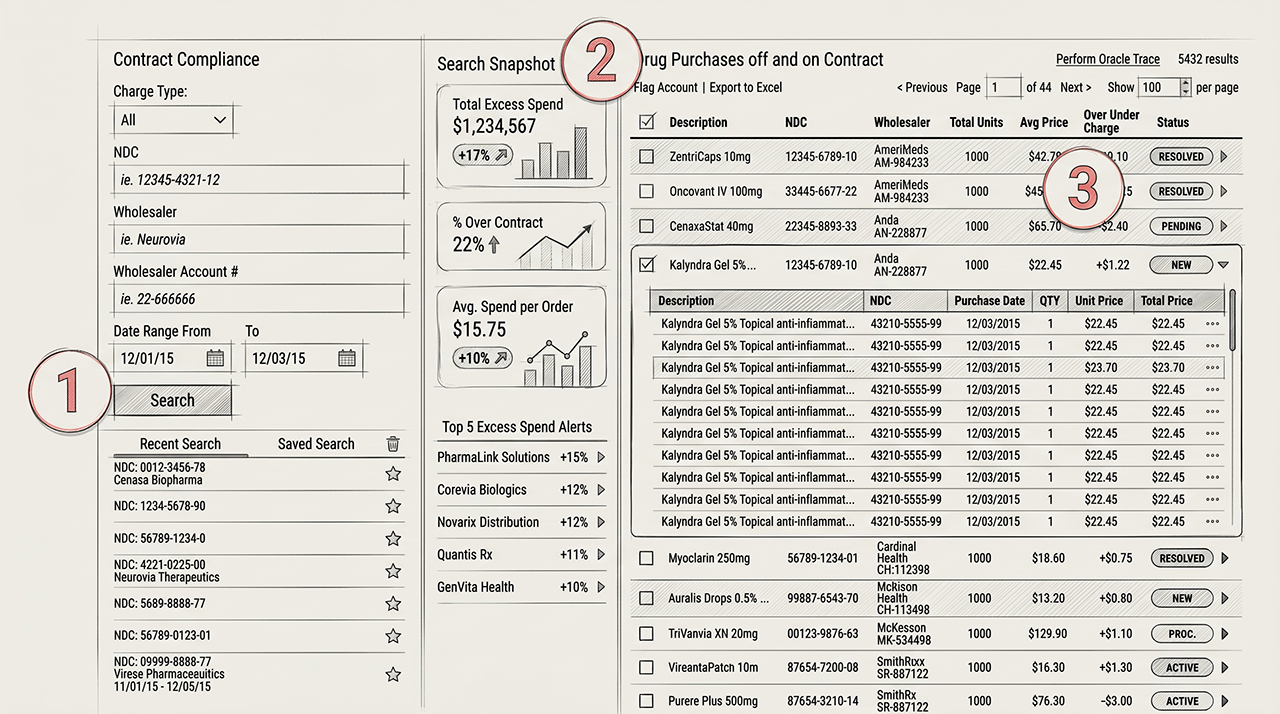Viewport: 1280px width, 714px height.
Task: Star the NDC: 56789-1234-0 recent search
Action: [393, 539]
